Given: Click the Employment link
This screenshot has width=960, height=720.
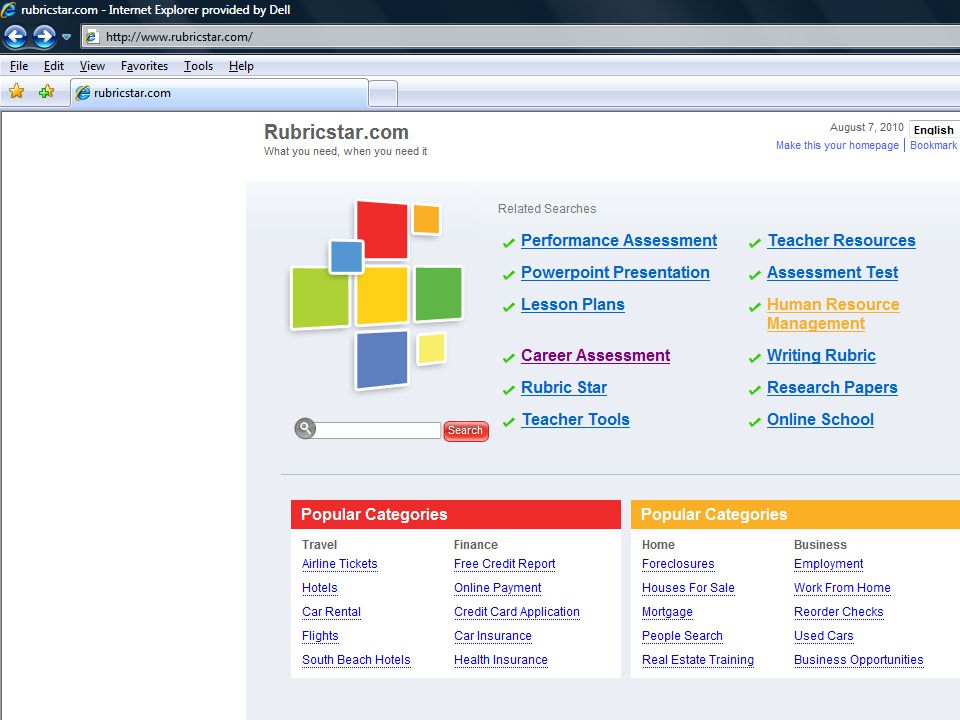Looking at the screenshot, I should 828,564.
